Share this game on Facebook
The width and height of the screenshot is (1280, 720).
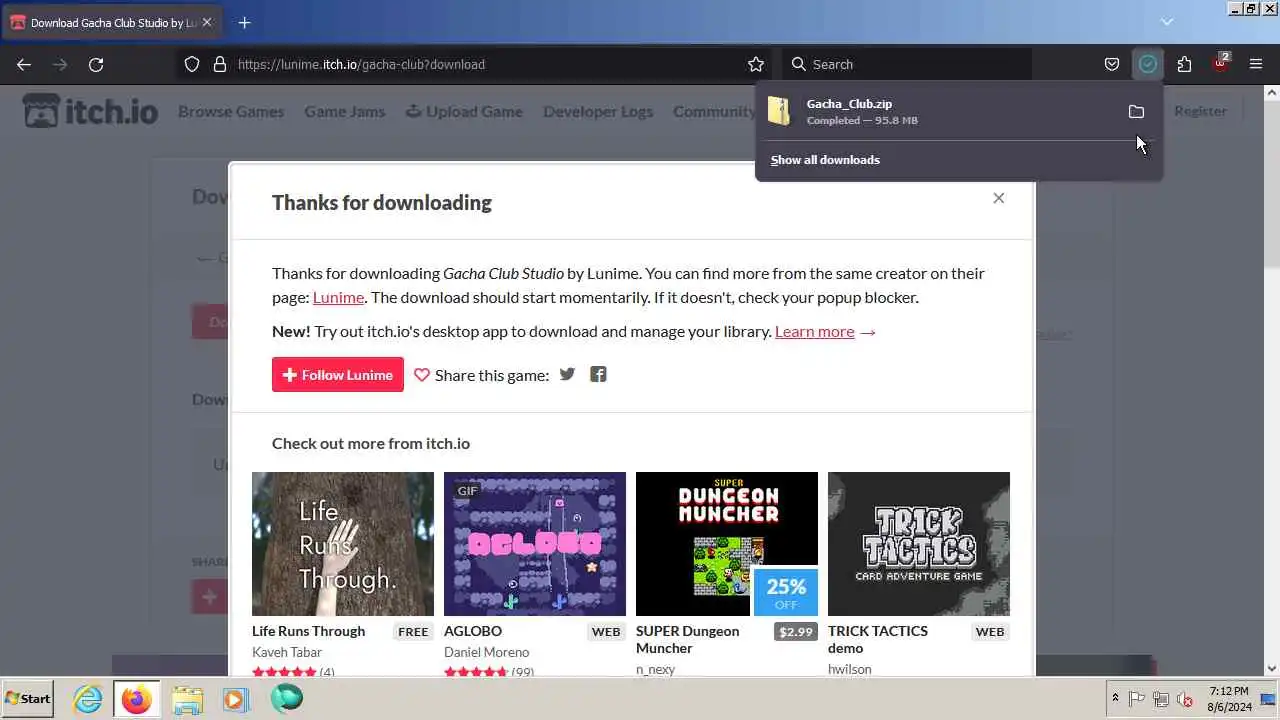(x=598, y=374)
